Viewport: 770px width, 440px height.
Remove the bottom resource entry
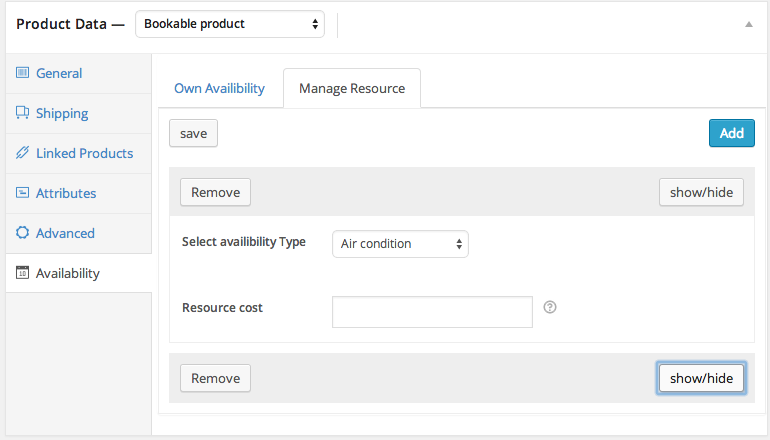[x=215, y=378]
